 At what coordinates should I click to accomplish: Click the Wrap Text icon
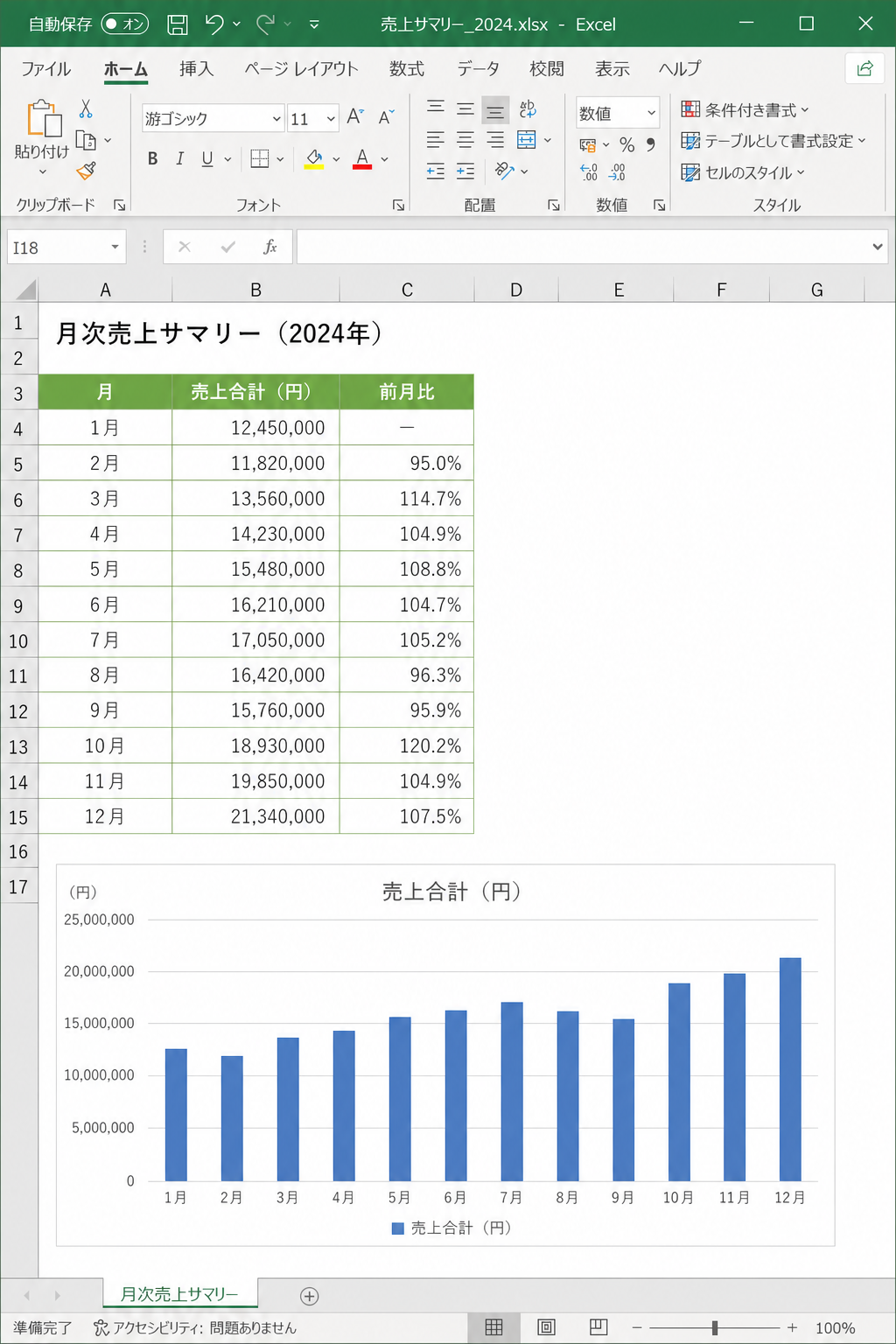click(528, 108)
